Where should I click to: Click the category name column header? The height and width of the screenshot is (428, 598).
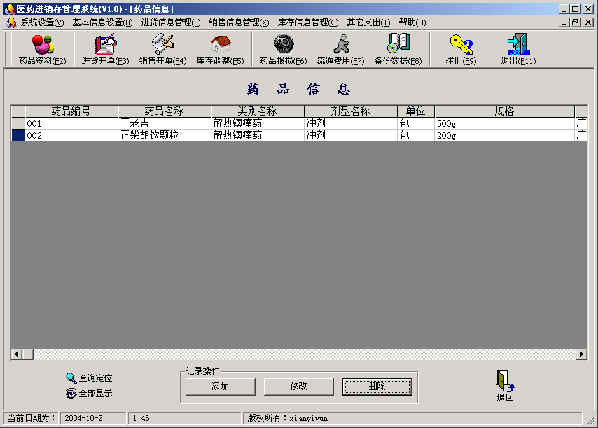(258, 111)
